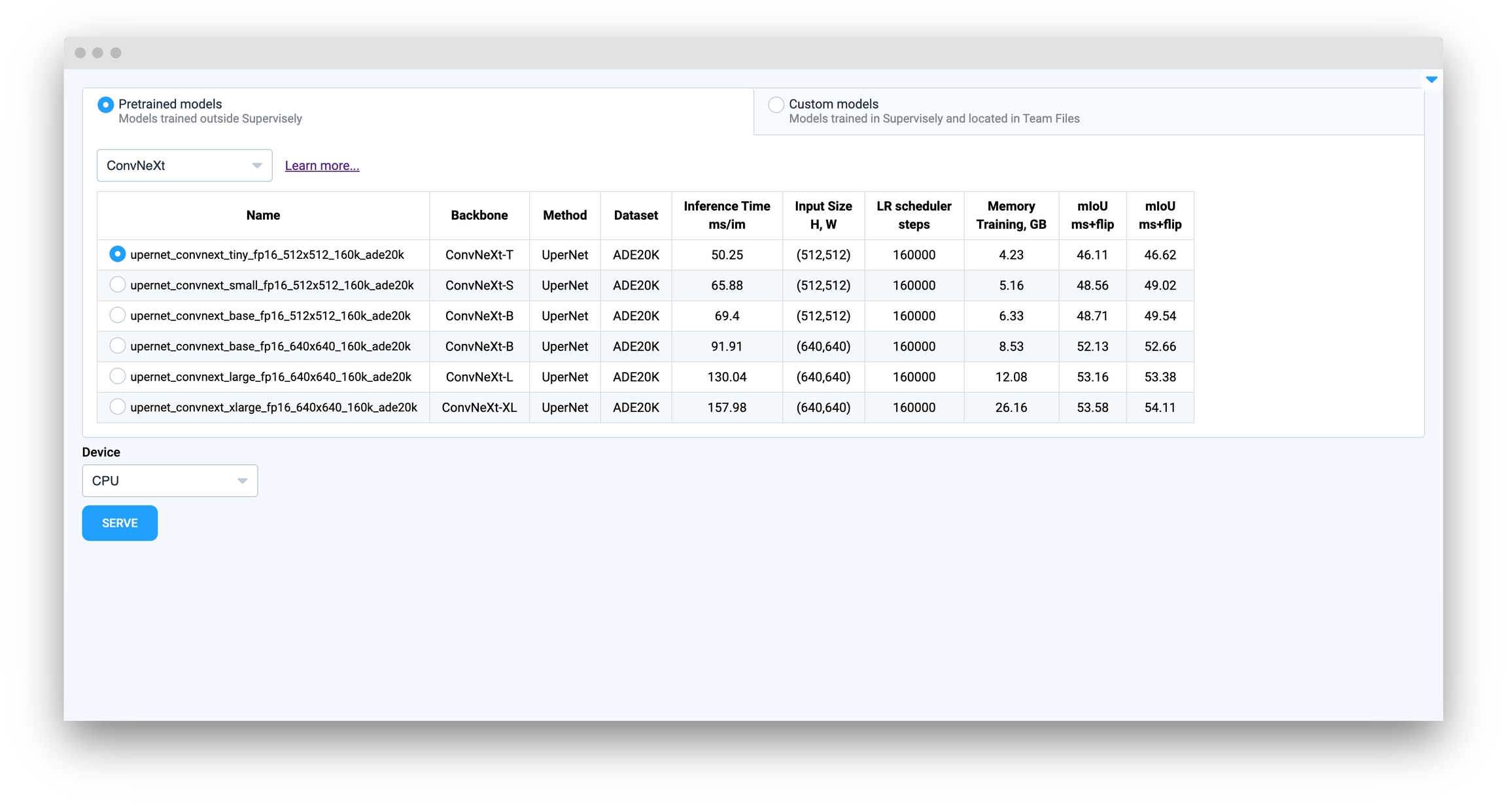Click the SERVE button
Viewport: 1507px width, 812px height.
[x=120, y=523]
